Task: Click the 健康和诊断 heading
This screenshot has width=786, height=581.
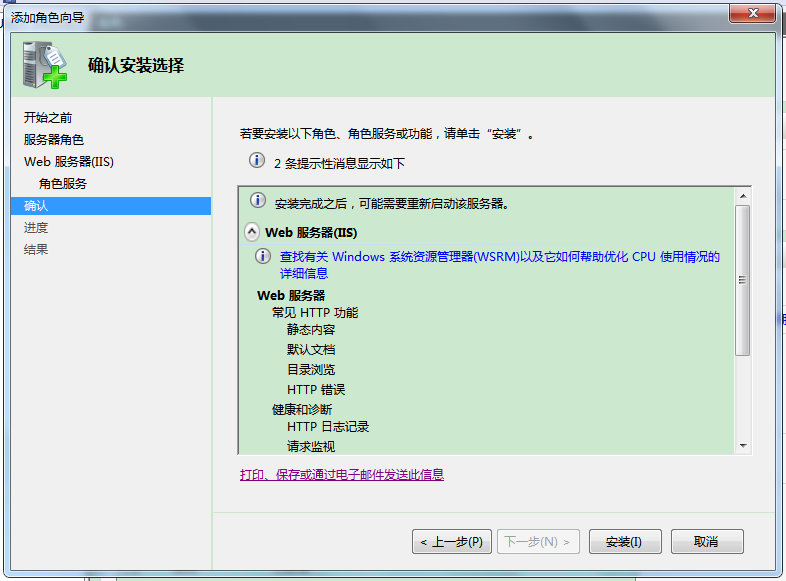Action: click(302, 410)
